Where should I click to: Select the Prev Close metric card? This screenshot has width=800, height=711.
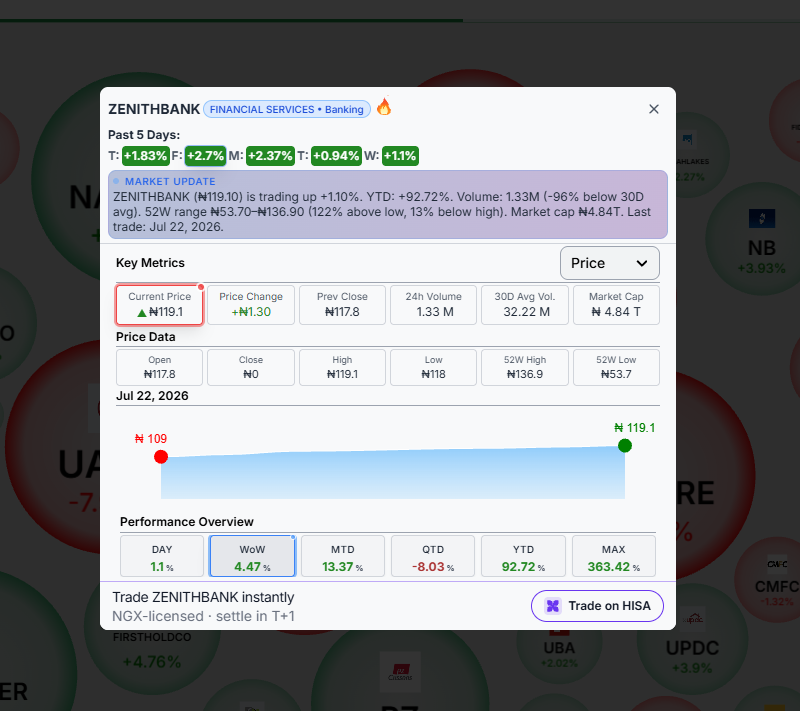click(x=342, y=304)
